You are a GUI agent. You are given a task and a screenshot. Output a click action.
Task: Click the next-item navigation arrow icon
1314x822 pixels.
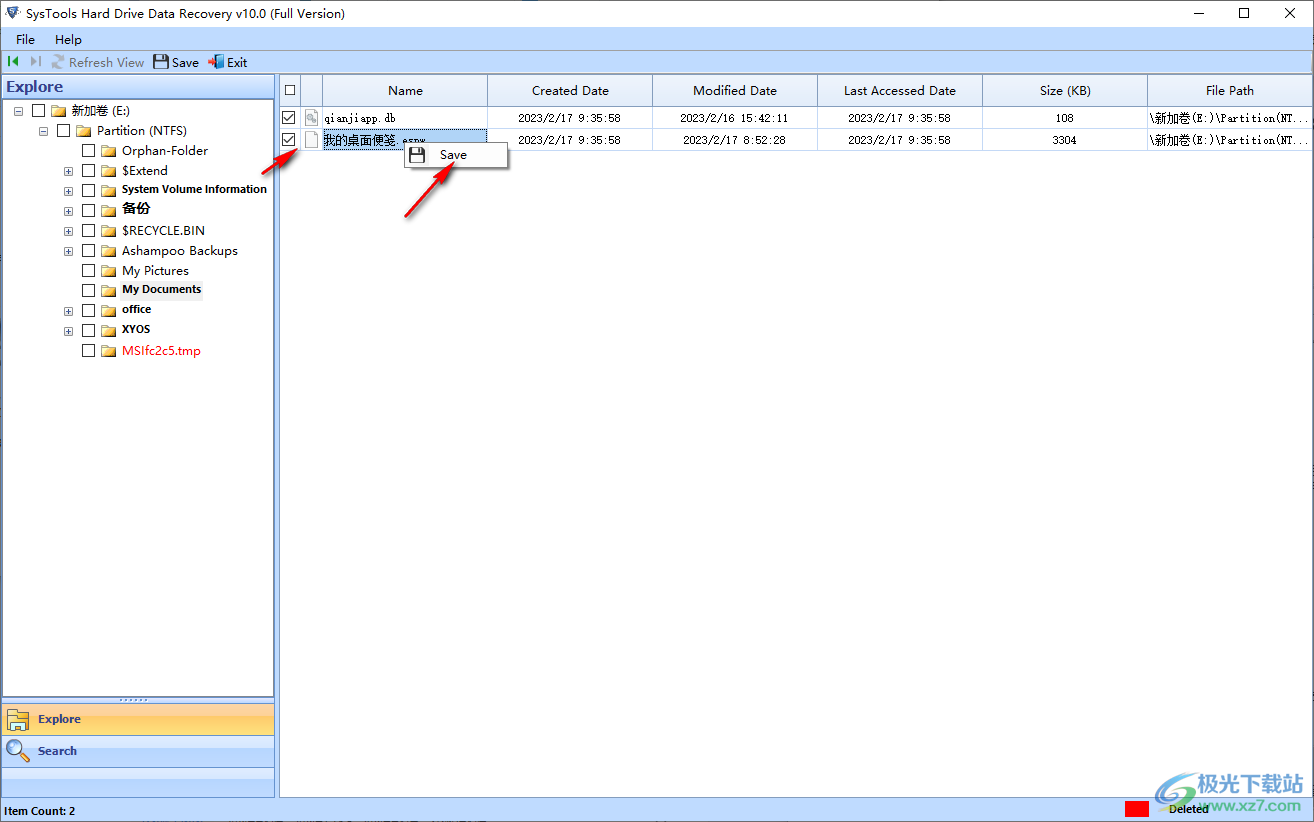[36, 62]
